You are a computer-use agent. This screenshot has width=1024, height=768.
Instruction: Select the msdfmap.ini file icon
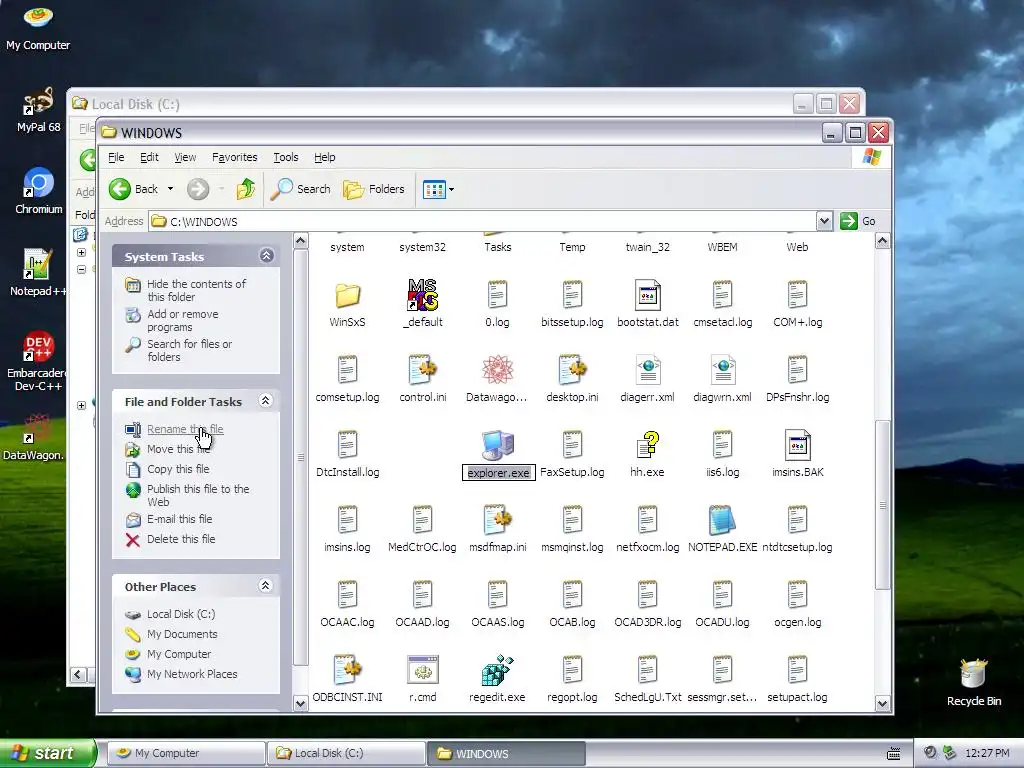click(x=497, y=520)
